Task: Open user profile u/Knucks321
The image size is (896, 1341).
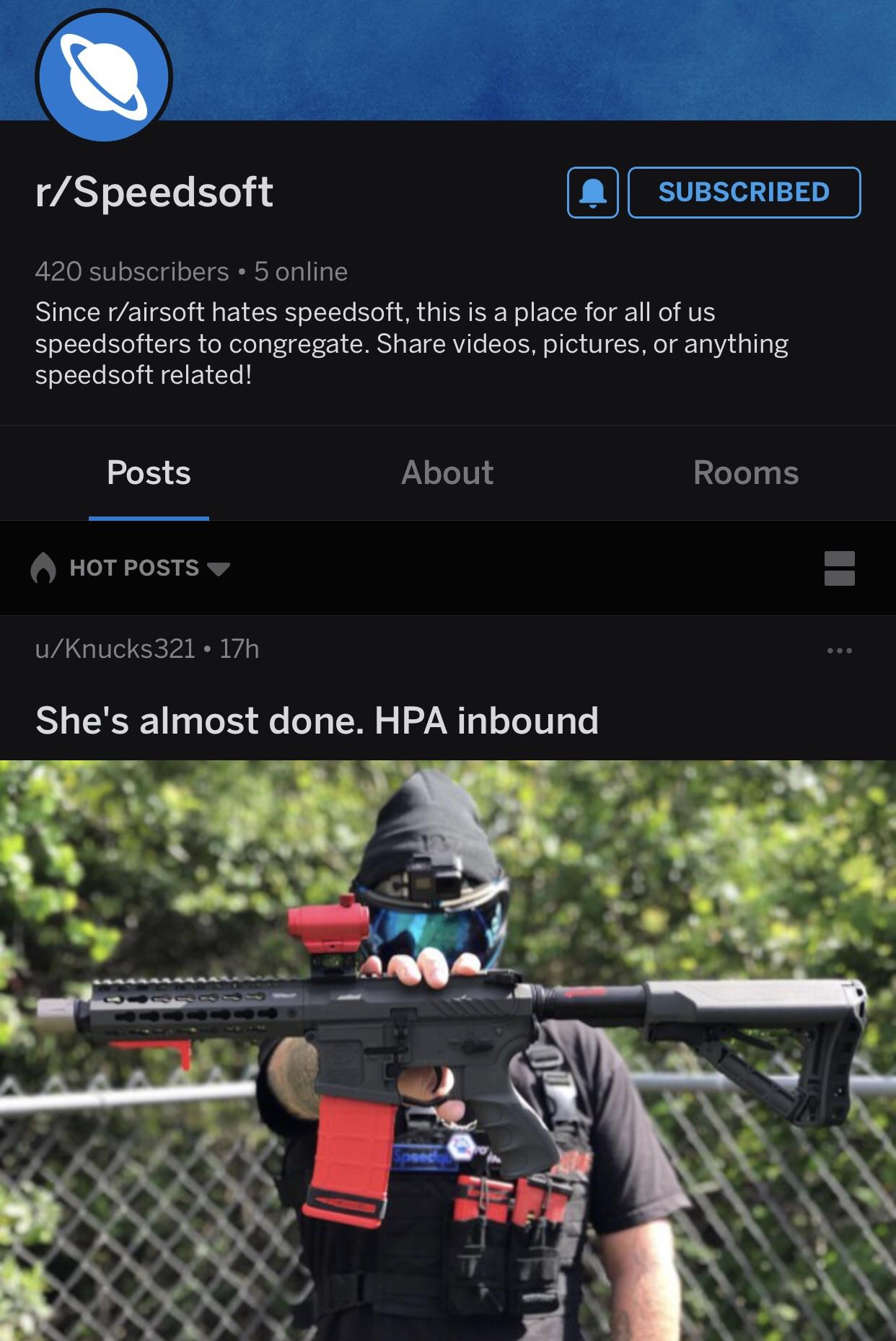Action: tap(115, 648)
